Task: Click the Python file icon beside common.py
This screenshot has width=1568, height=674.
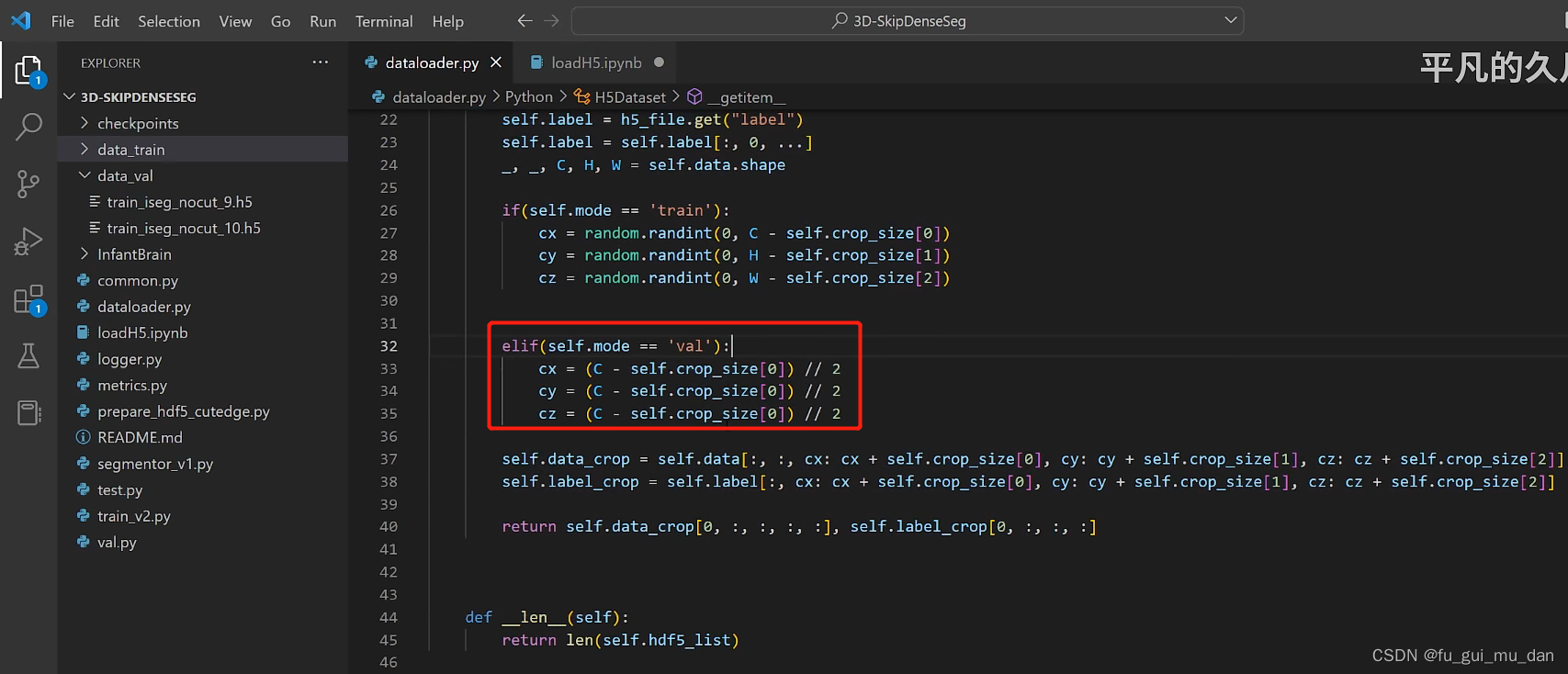Action: pyautogui.click(x=84, y=280)
